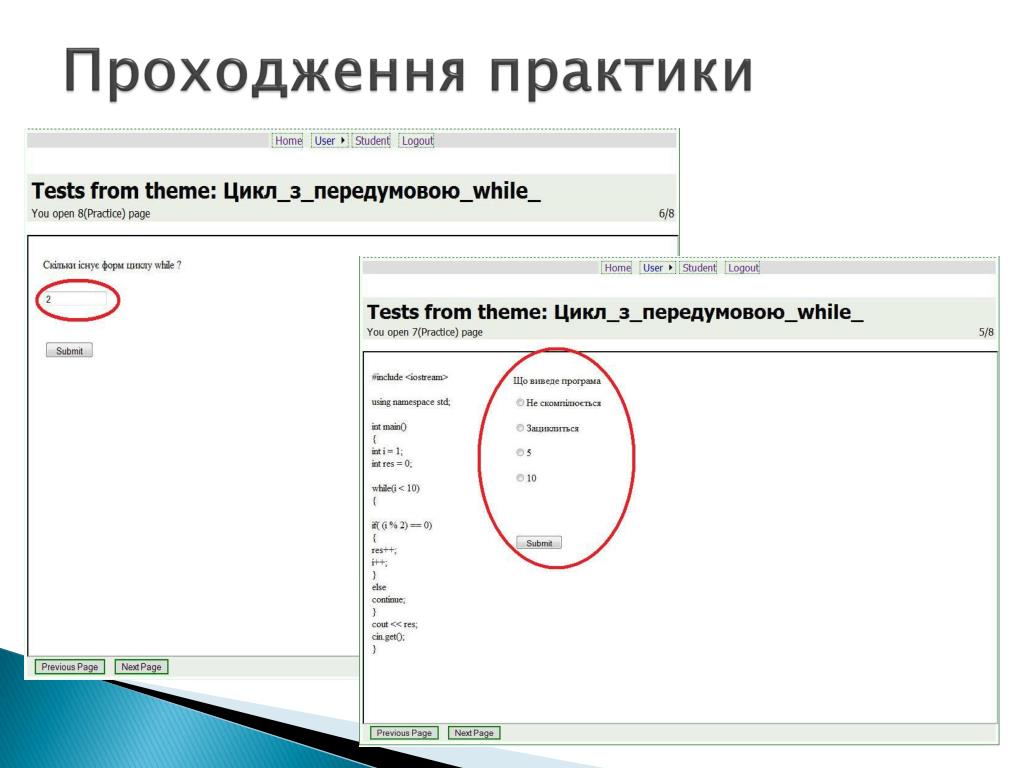
Task: Submit the answer on page 6/8
Action: (x=69, y=351)
